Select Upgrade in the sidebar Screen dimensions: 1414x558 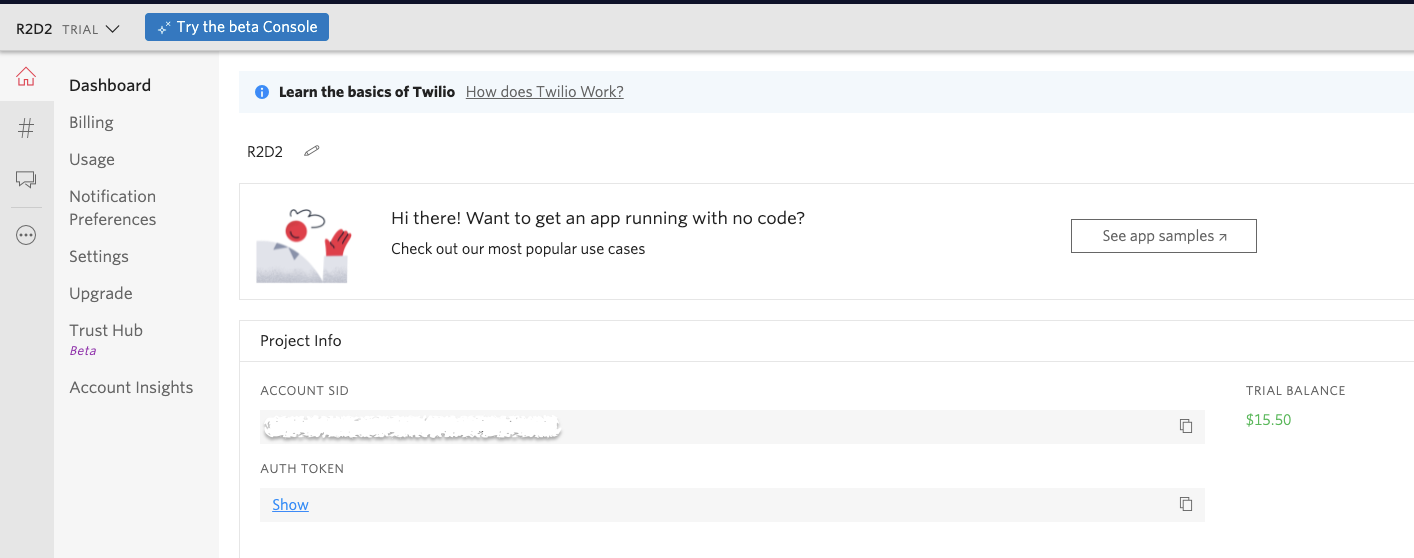coord(101,293)
